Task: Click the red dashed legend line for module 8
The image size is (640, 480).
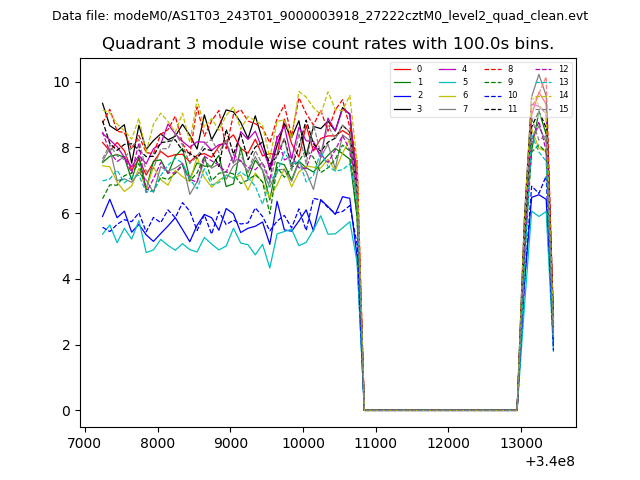Action: click(x=493, y=69)
